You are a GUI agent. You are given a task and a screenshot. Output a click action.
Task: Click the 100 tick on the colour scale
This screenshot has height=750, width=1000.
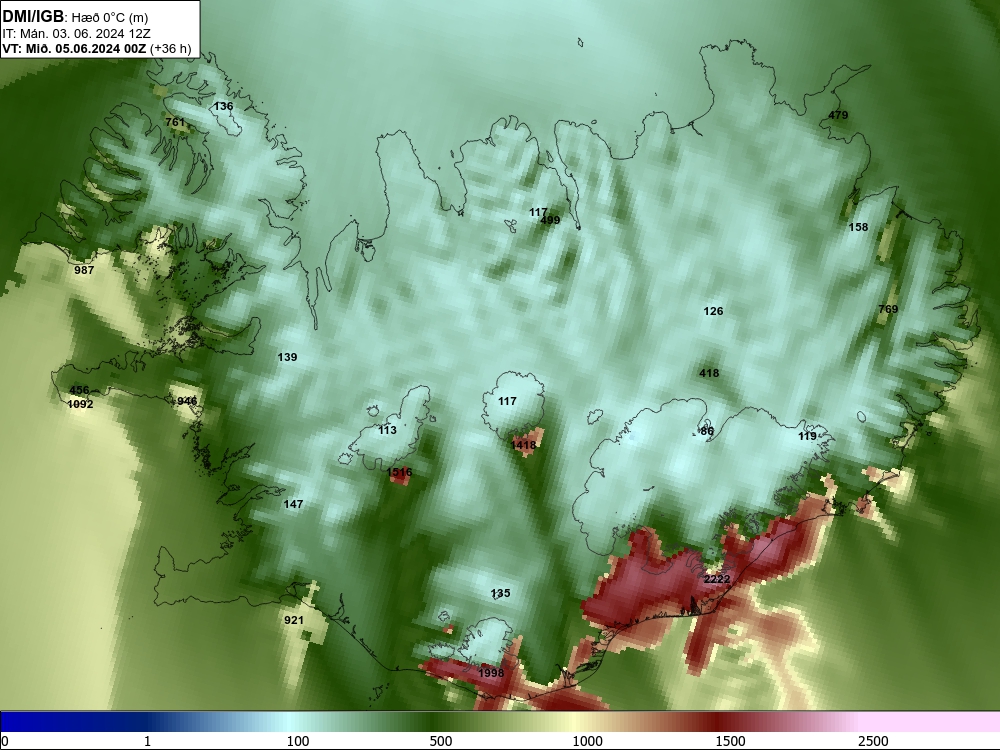[x=298, y=741]
